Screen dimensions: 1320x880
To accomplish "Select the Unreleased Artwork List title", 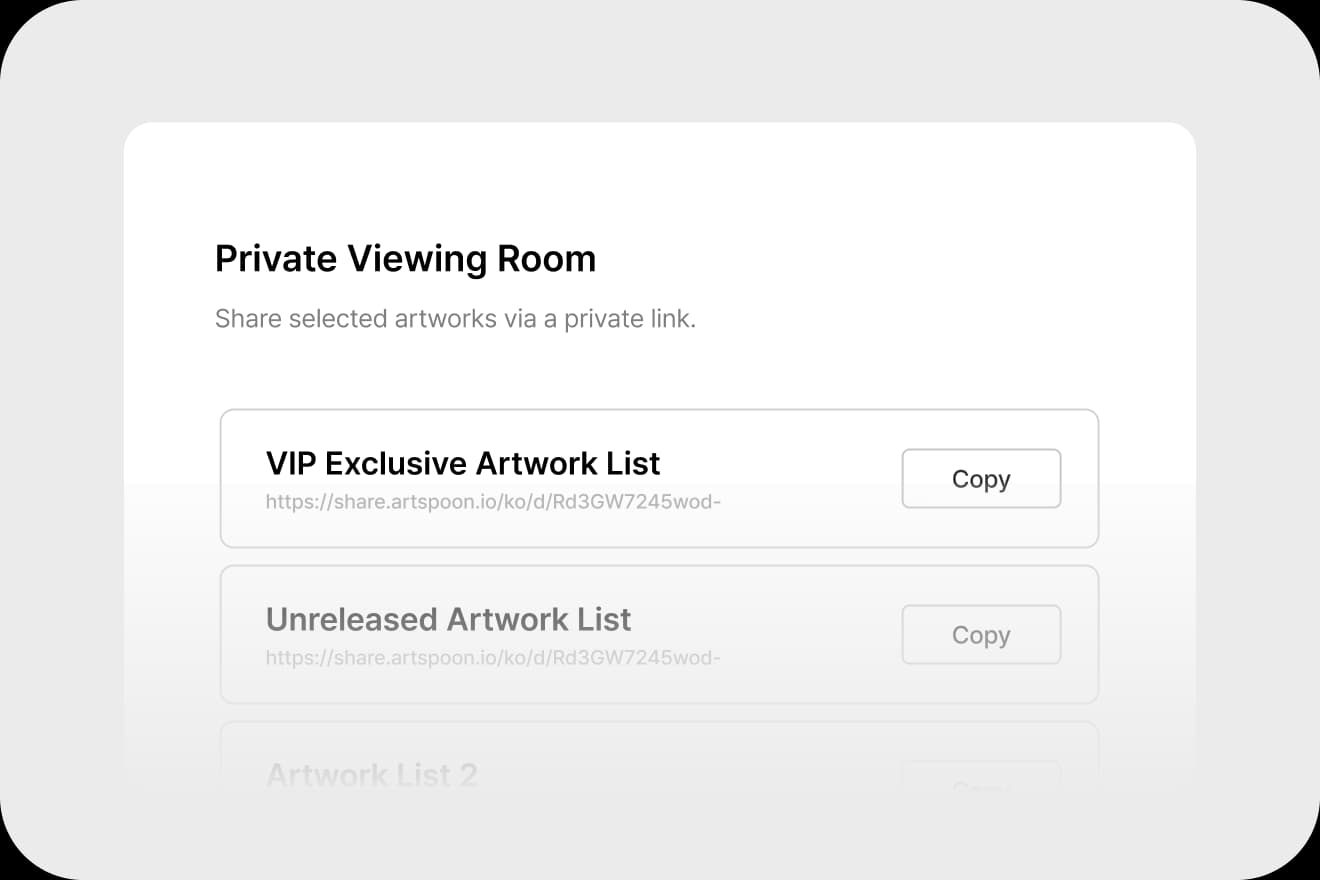I will pos(448,620).
